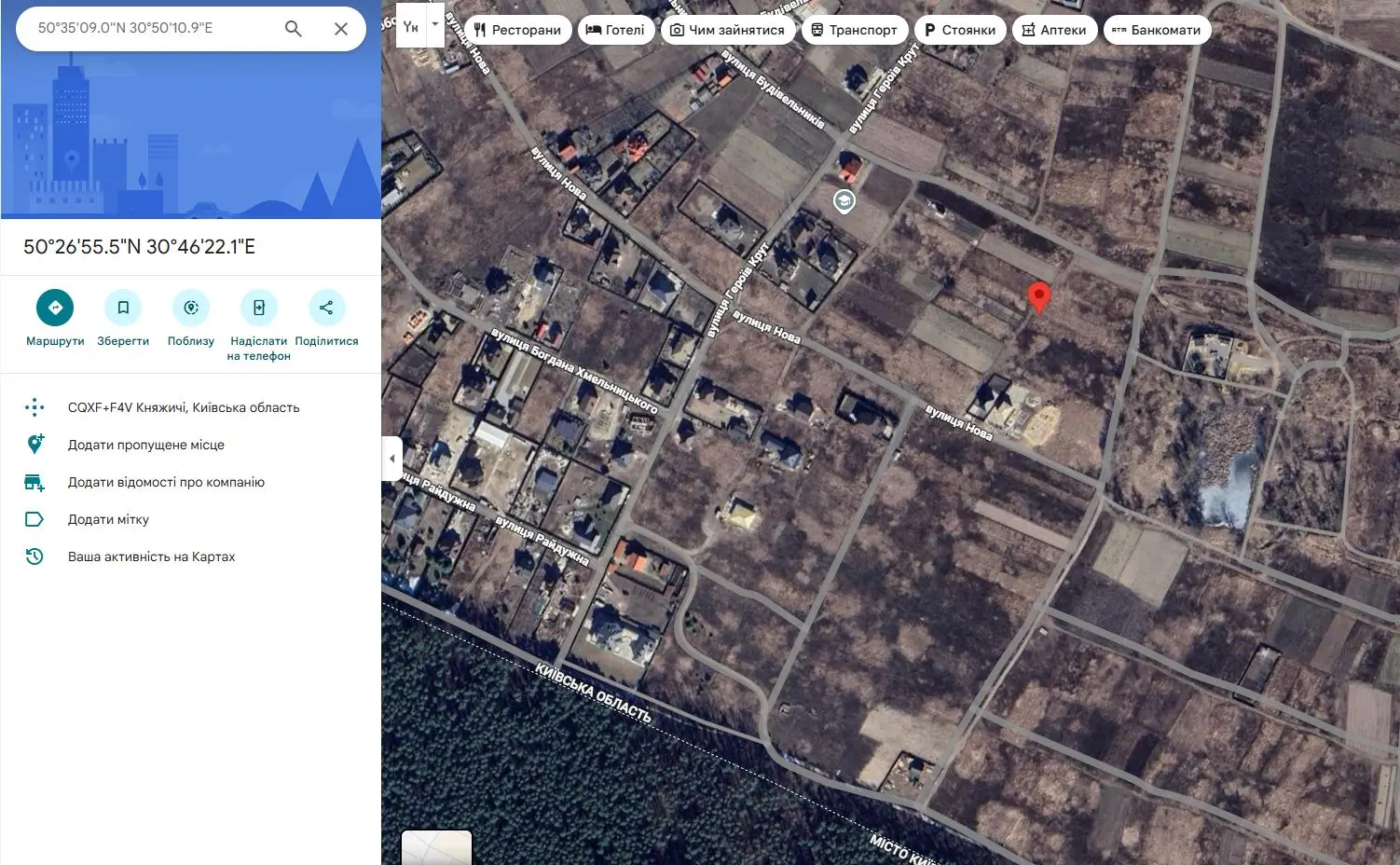Open Поблизу nearby search icon
Screen dimensions: 1400x865
click(191, 308)
